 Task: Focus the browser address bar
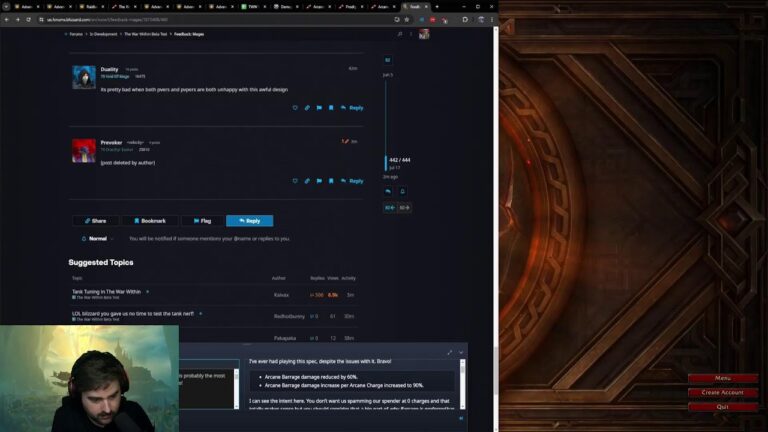pos(216,20)
